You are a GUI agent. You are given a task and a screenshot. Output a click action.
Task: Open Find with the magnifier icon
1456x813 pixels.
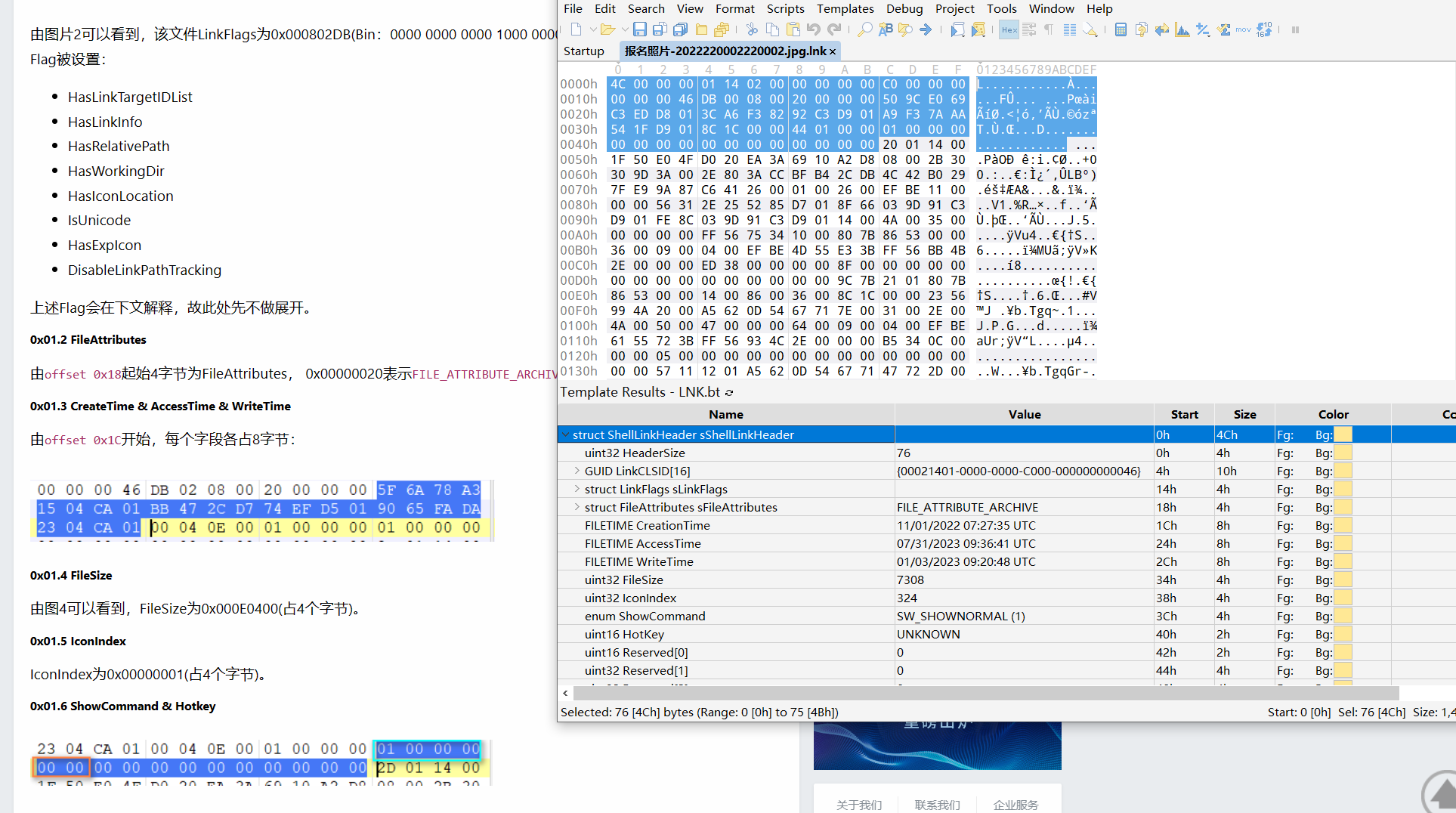(865, 29)
